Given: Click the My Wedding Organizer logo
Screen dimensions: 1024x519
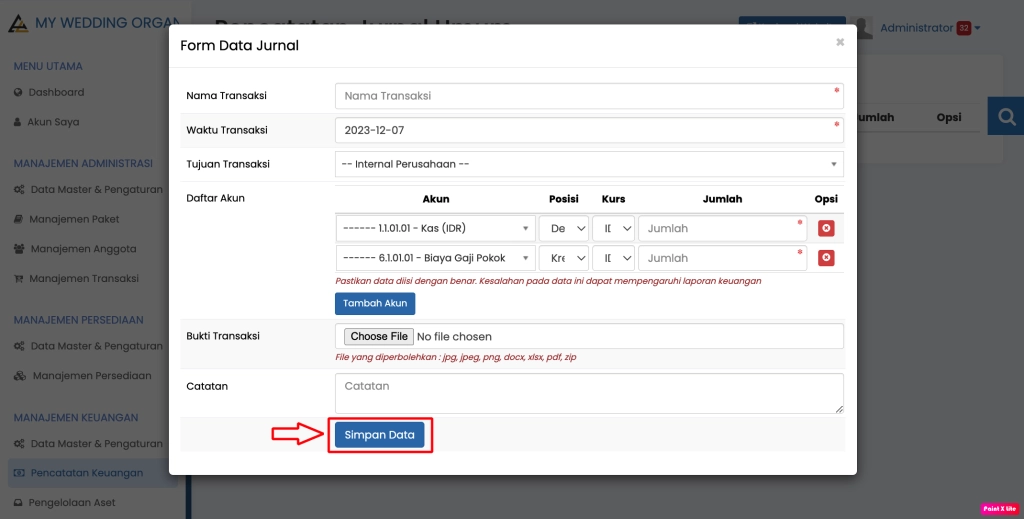Looking at the screenshot, I should coord(18,23).
